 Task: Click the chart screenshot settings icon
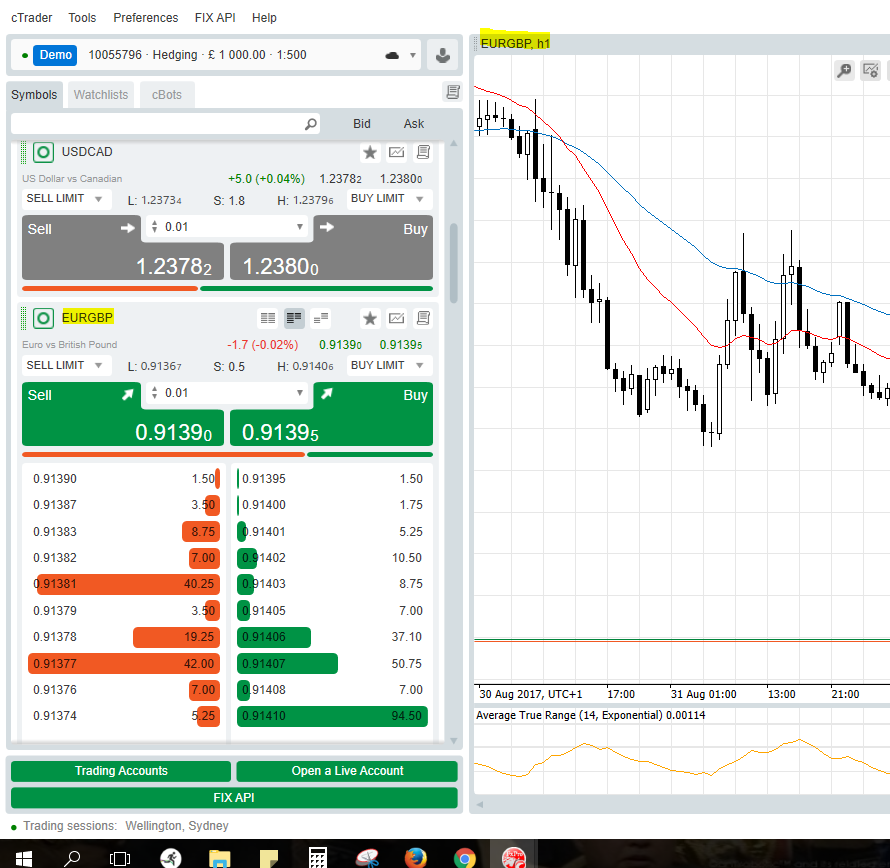tap(870, 70)
